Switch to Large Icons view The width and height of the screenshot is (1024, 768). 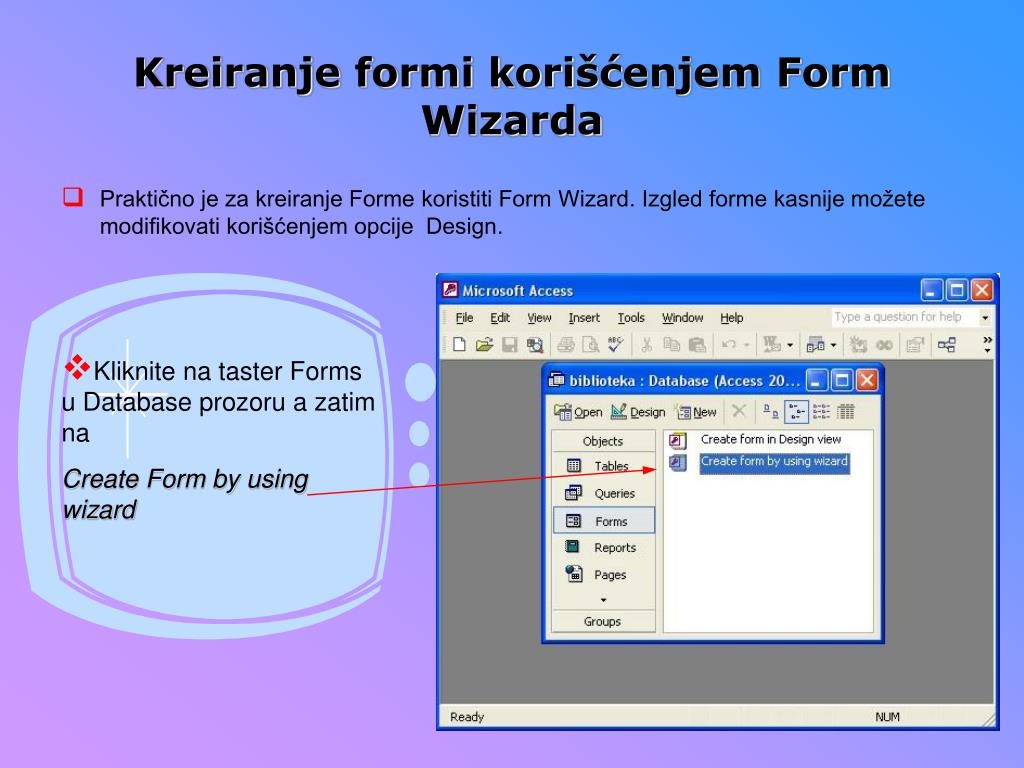[771, 411]
